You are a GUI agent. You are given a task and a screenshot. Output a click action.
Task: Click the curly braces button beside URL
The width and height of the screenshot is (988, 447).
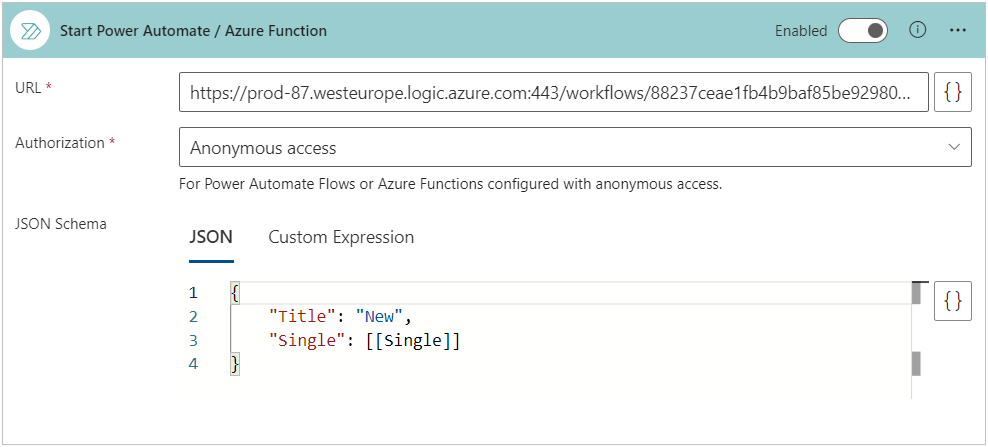tap(953, 92)
